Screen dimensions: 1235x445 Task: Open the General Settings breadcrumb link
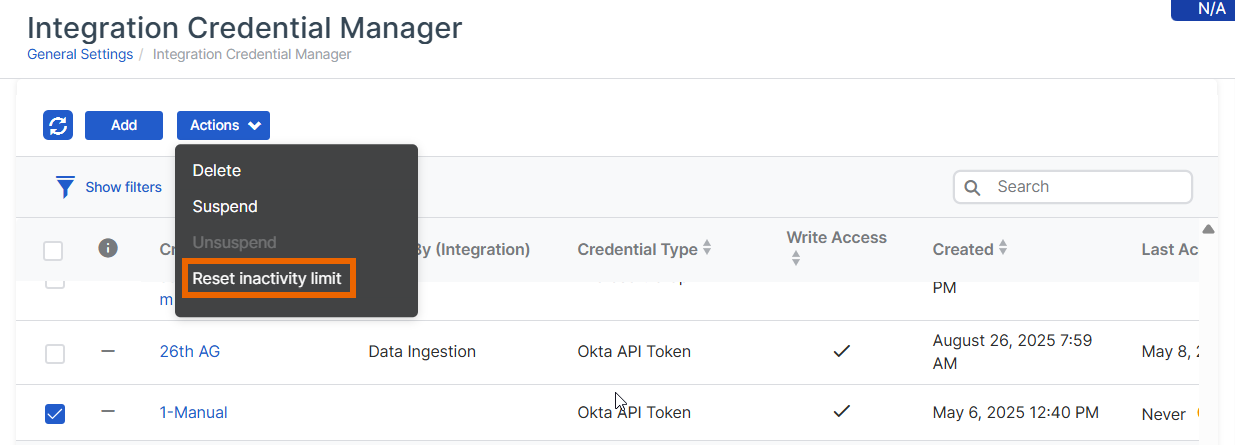tap(80, 54)
